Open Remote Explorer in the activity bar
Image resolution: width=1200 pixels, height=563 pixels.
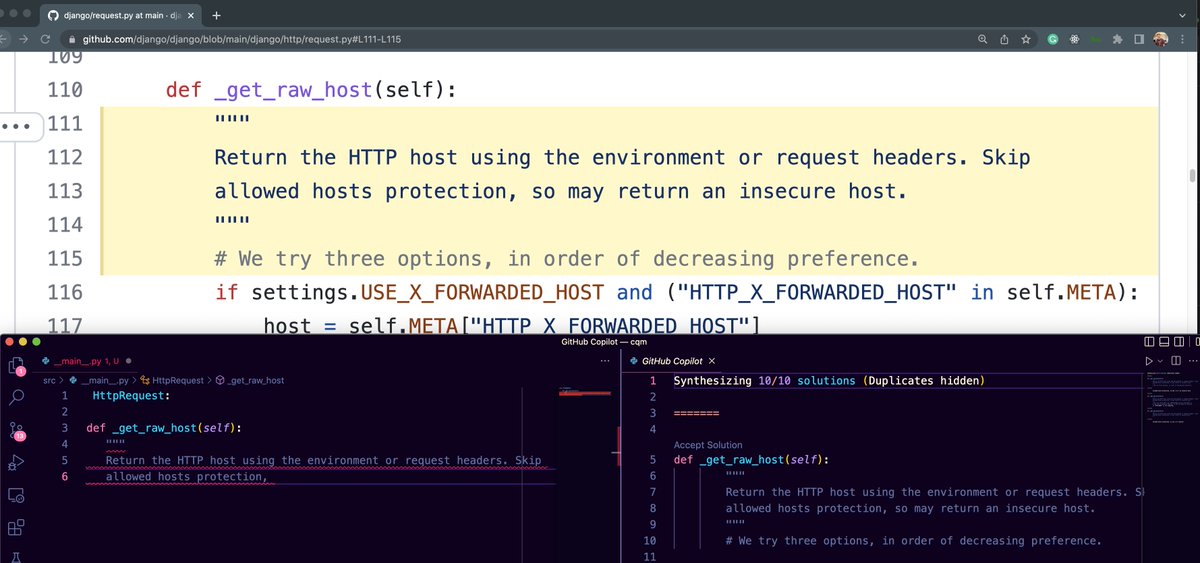17,495
